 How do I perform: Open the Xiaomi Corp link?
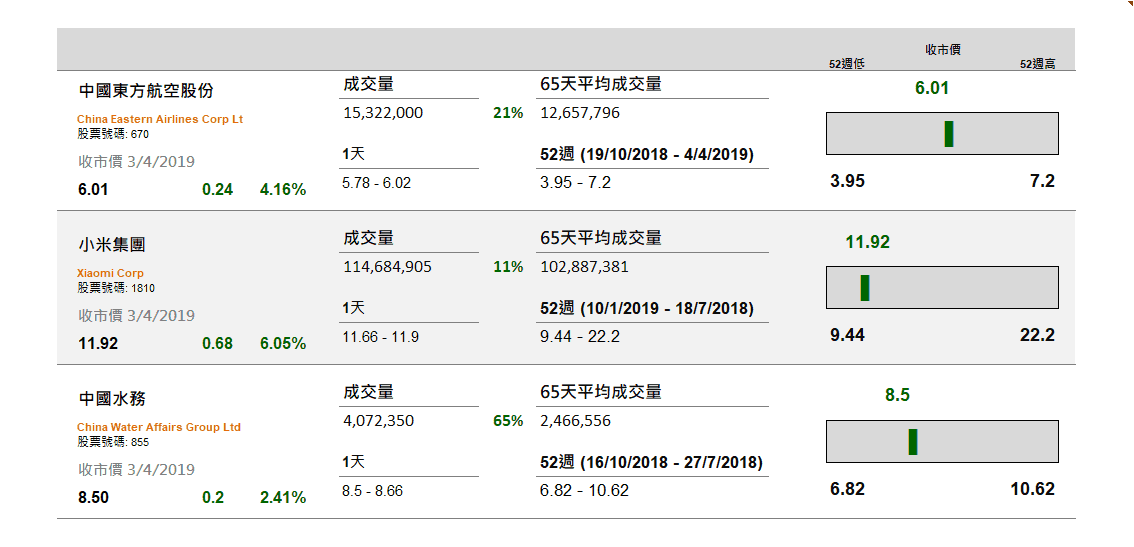(x=110, y=273)
